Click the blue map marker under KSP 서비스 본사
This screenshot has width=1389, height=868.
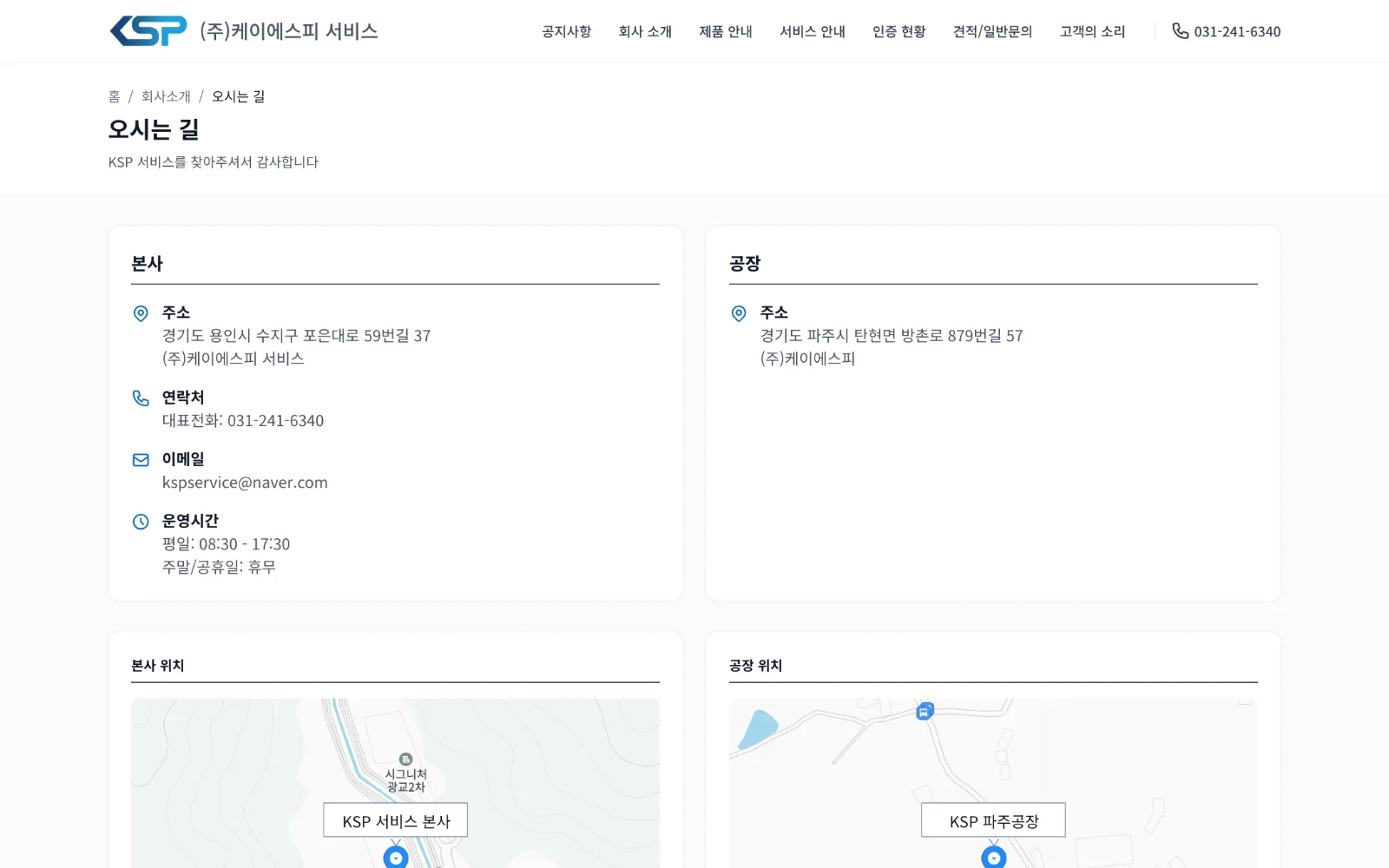[396, 857]
